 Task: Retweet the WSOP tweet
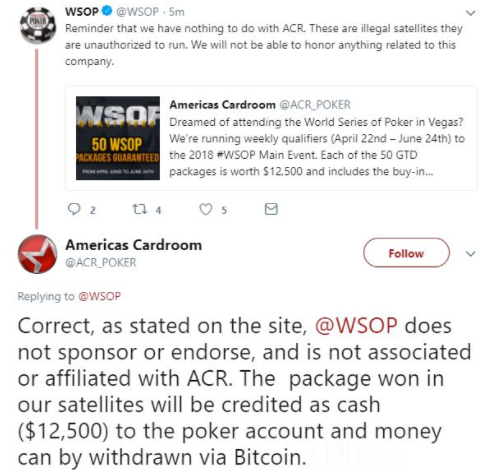140,209
